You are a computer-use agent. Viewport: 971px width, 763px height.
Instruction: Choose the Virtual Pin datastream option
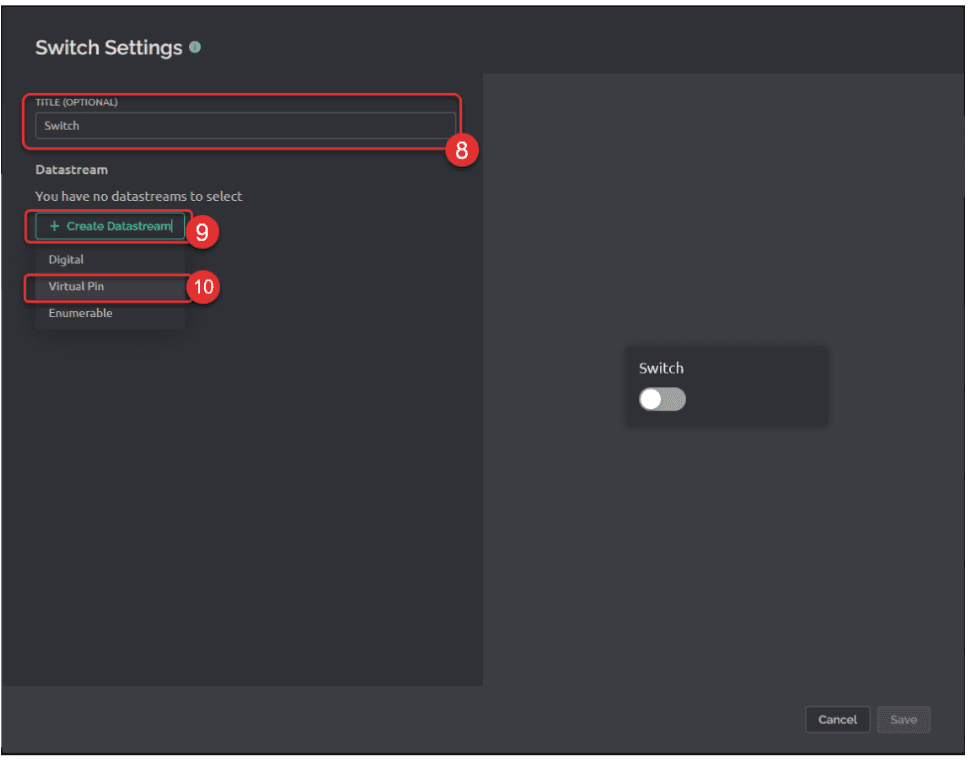click(76, 287)
